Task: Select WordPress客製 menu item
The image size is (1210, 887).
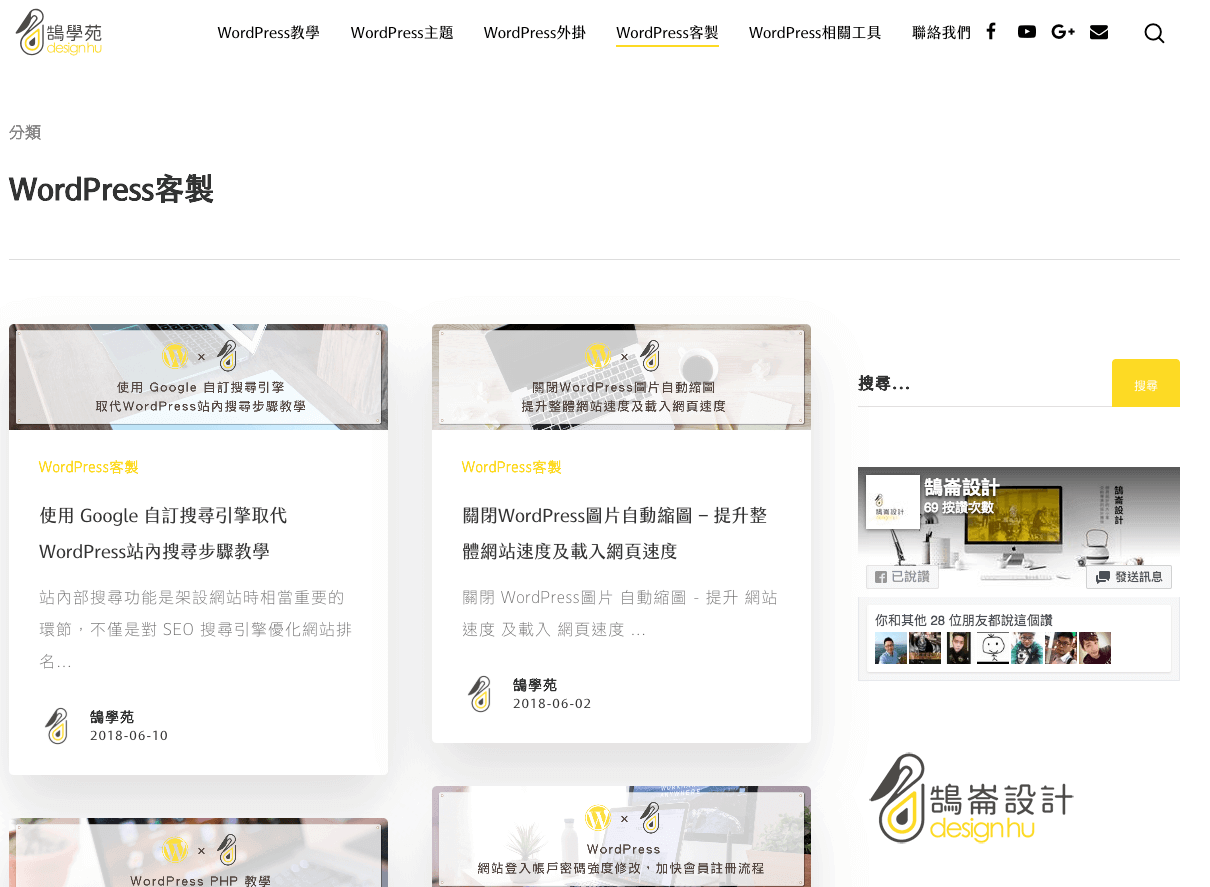Action: (x=667, y=33)
